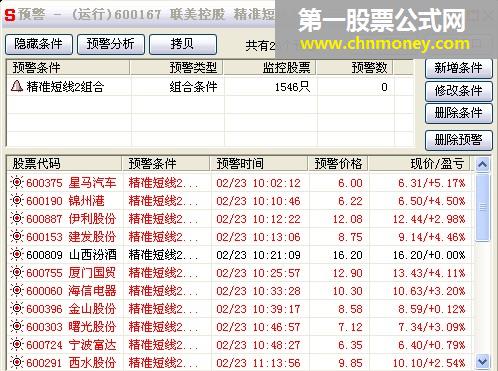This screenshot has width=498, height=371.
Task: Click alert price 12.08
Action: tap(348, 219)
